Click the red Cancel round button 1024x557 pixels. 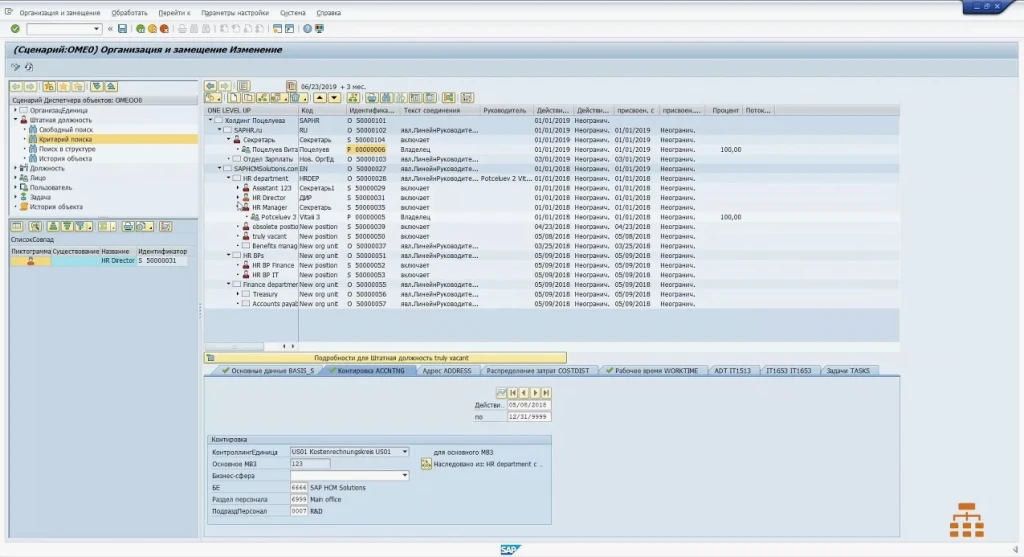point(165,29)
